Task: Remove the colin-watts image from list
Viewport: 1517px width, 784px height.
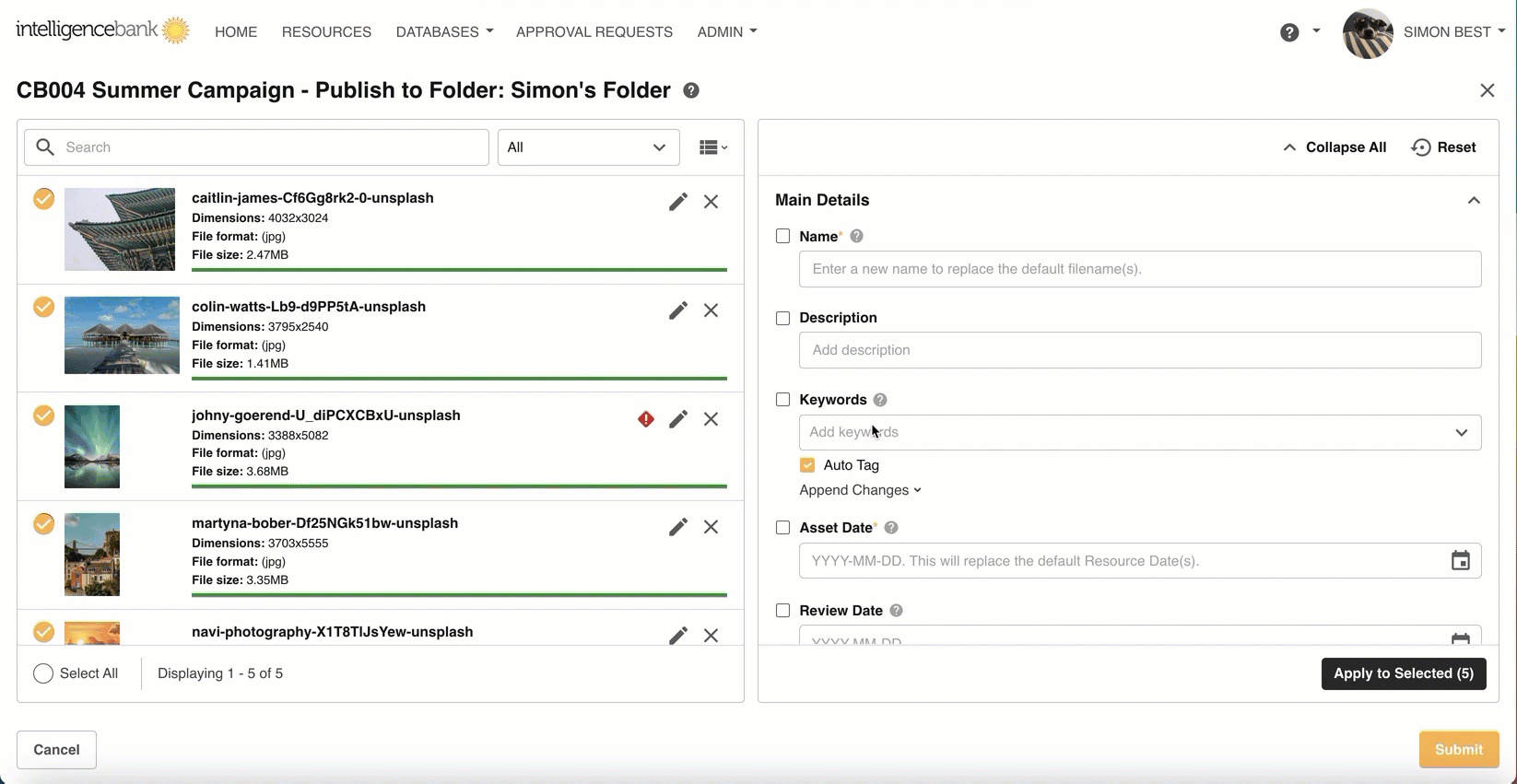Action: pos(711,310)
